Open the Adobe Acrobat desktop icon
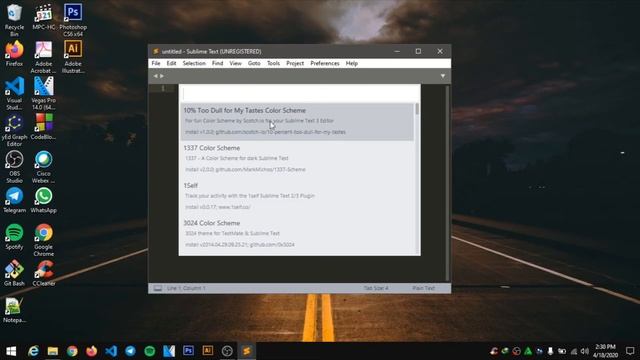Screen dimensions: 640x360 [x=44, y=57]
